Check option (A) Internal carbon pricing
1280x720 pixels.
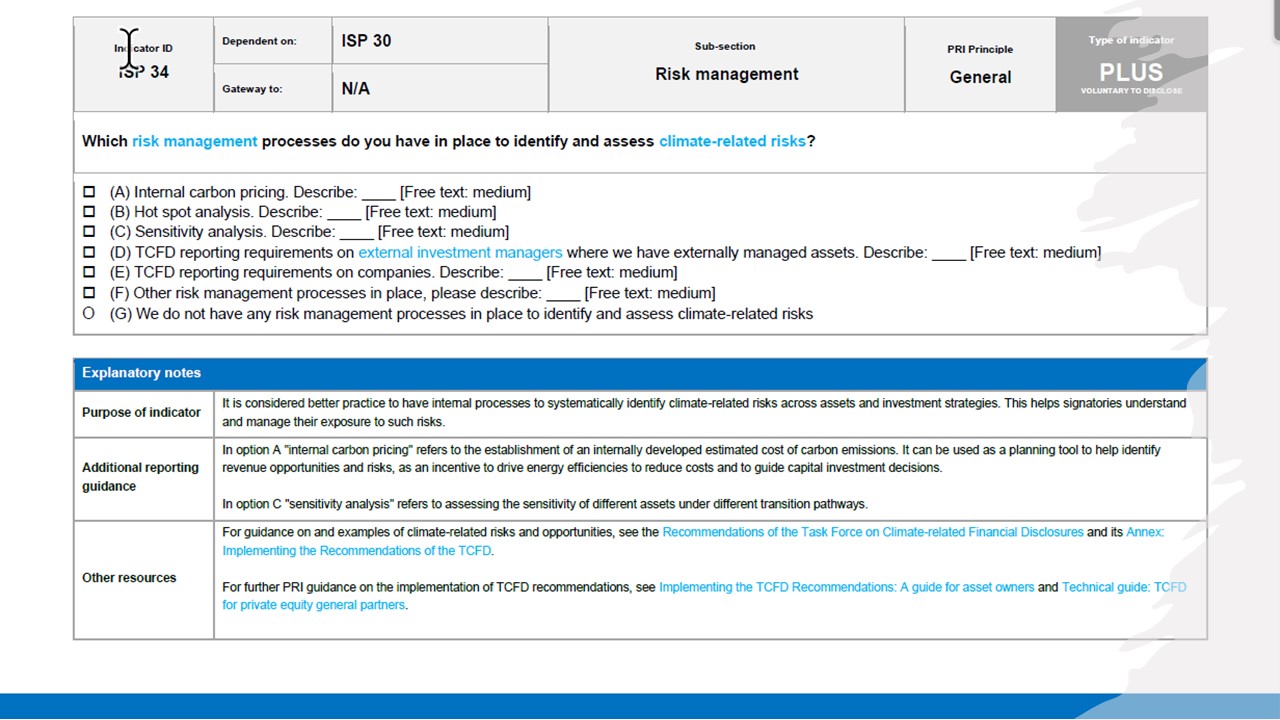[89, 191]
